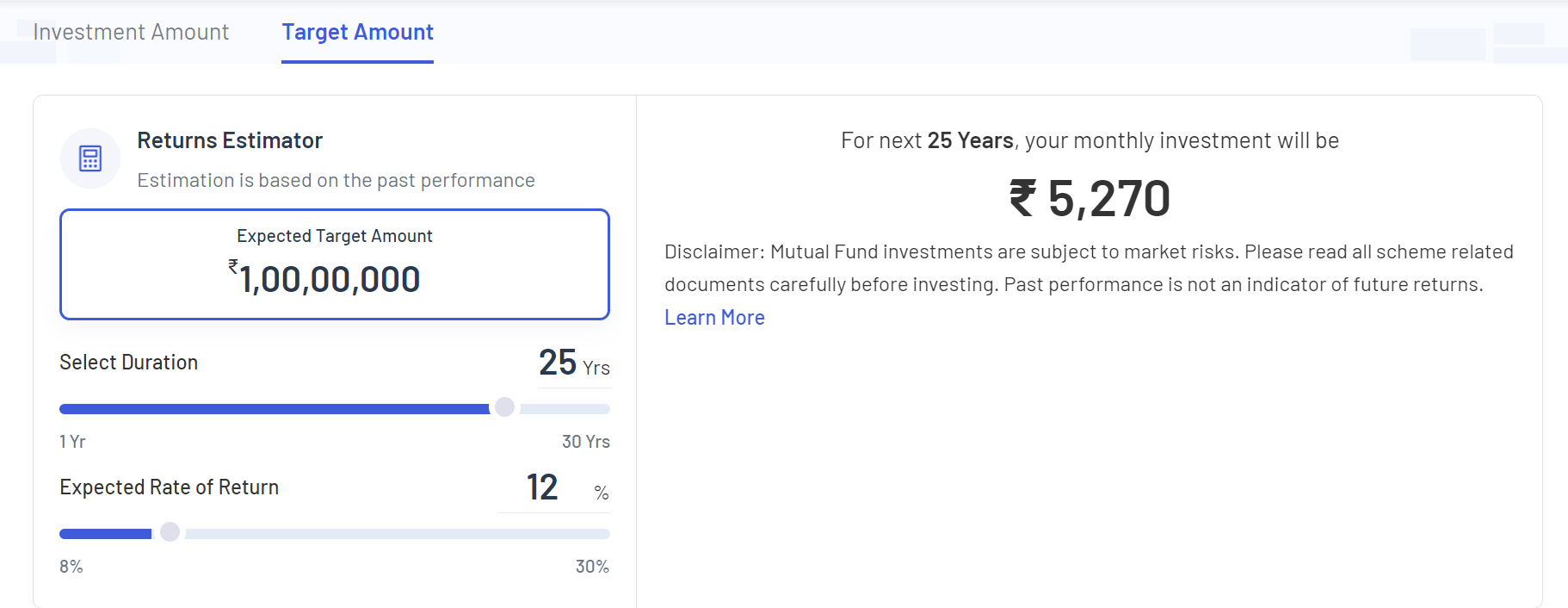This screenshot has width=1568, height=608.
Task: Select the Target Amount tab
Action: click(x=357, y=32)
